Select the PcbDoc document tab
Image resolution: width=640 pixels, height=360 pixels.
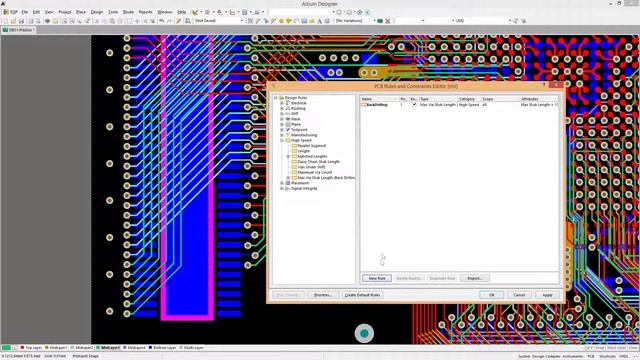pyautogui.click(x=19, y=30)
